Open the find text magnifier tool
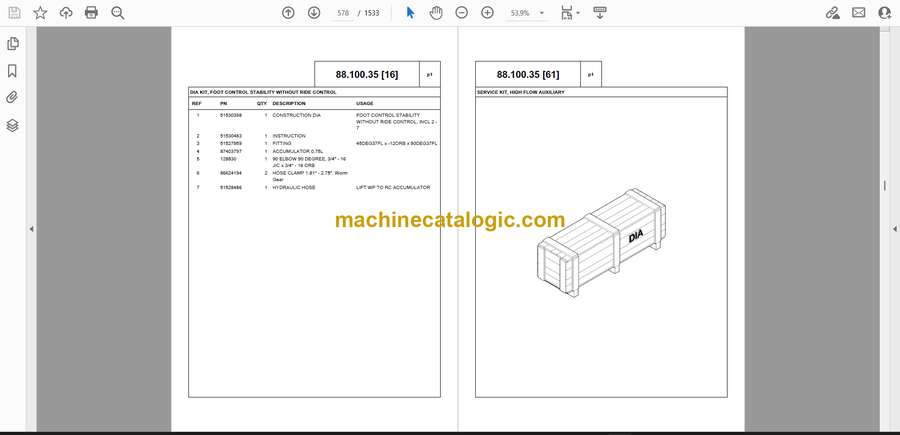This screenshot has width=900, height=435. click(118, 13)
